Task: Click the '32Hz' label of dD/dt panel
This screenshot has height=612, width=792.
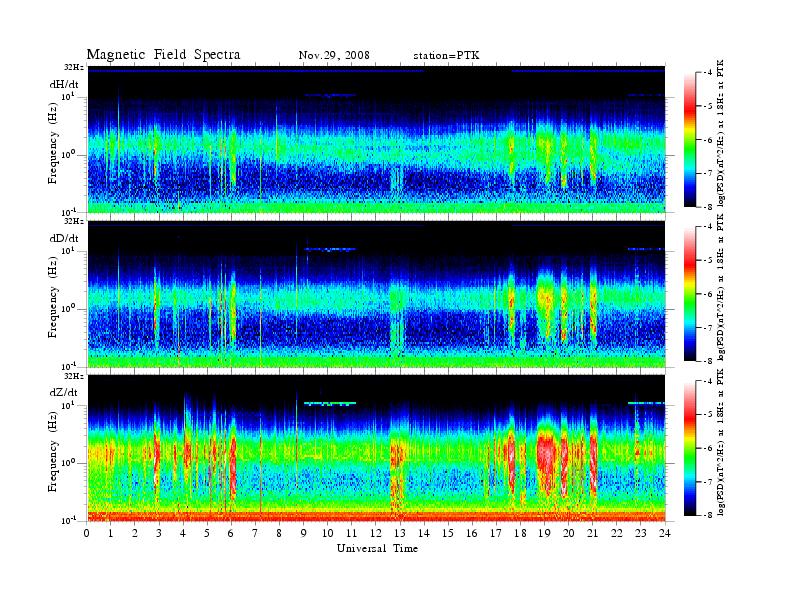Action: [x=74, y=221]
